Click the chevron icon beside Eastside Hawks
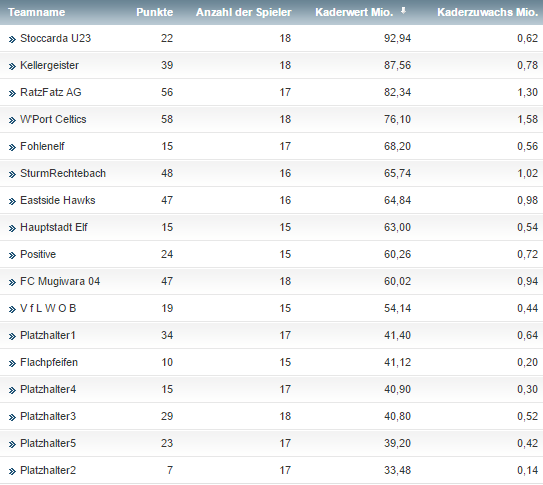The image size is (543, 485). coord(12,201)
